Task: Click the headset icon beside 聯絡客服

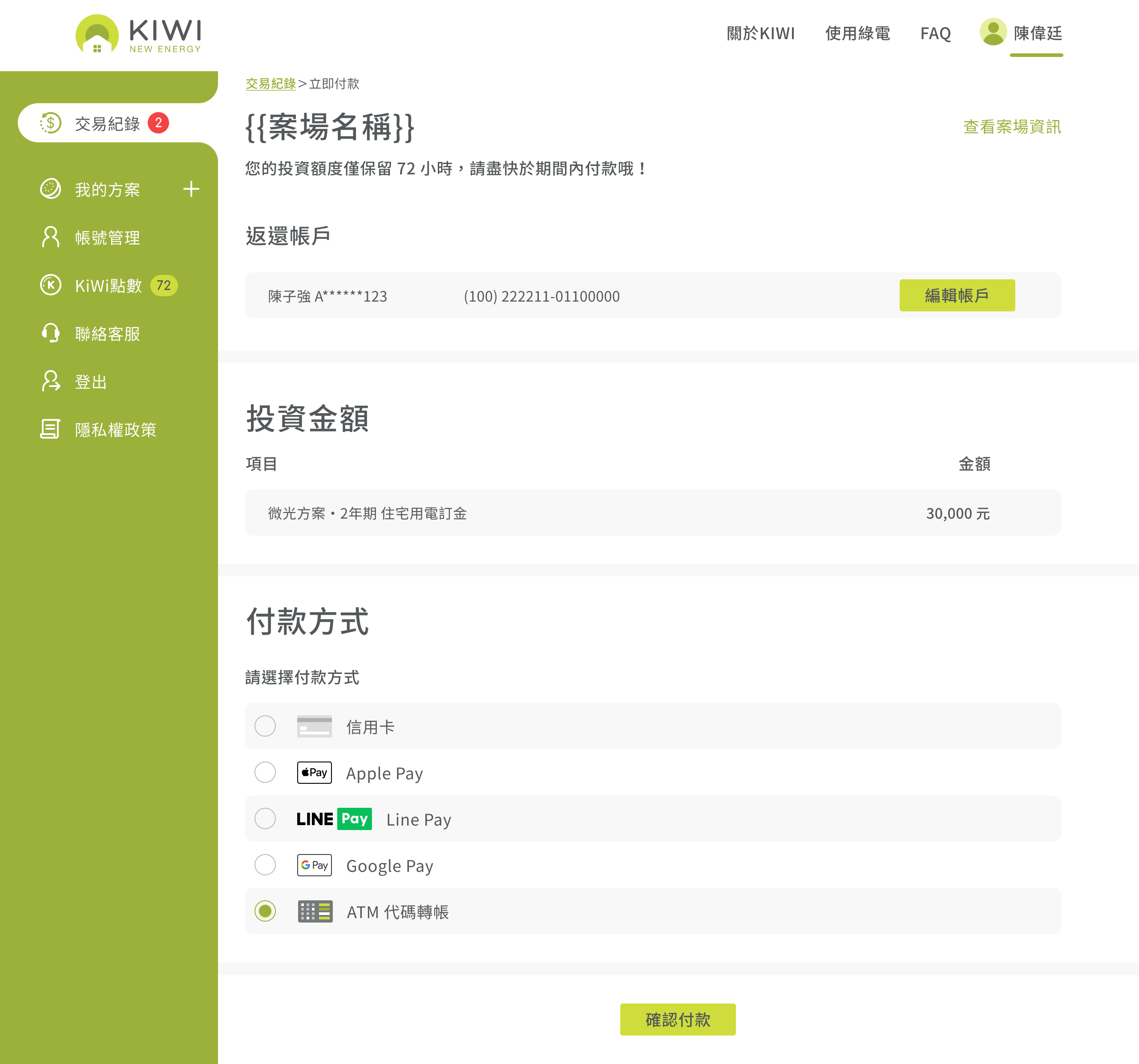Action: coord(50,333)
